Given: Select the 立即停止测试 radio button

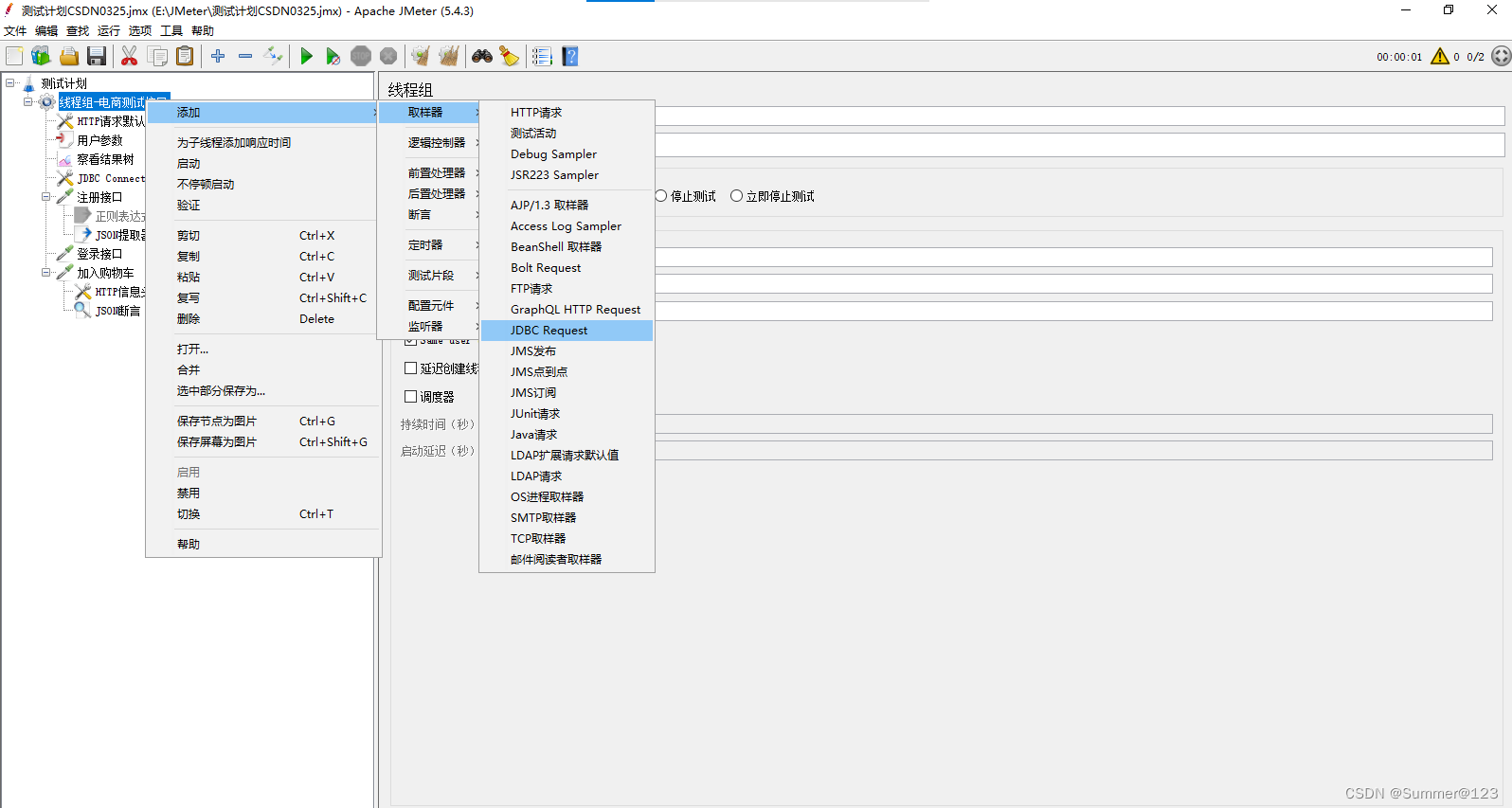Looking at the screenshot, I should (x=736, y=196).
